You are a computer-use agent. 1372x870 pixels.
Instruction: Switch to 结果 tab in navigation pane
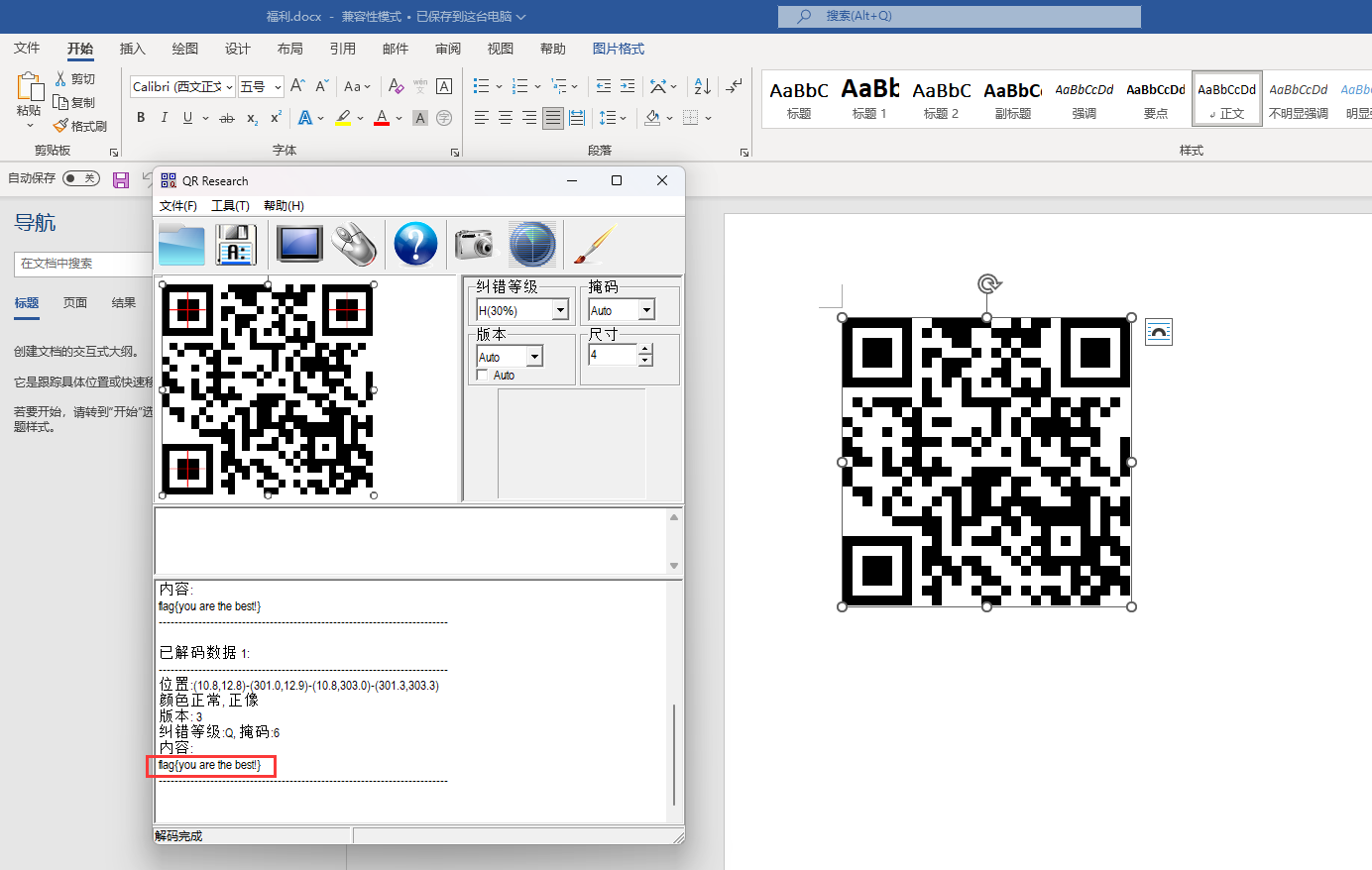[124, 302]
